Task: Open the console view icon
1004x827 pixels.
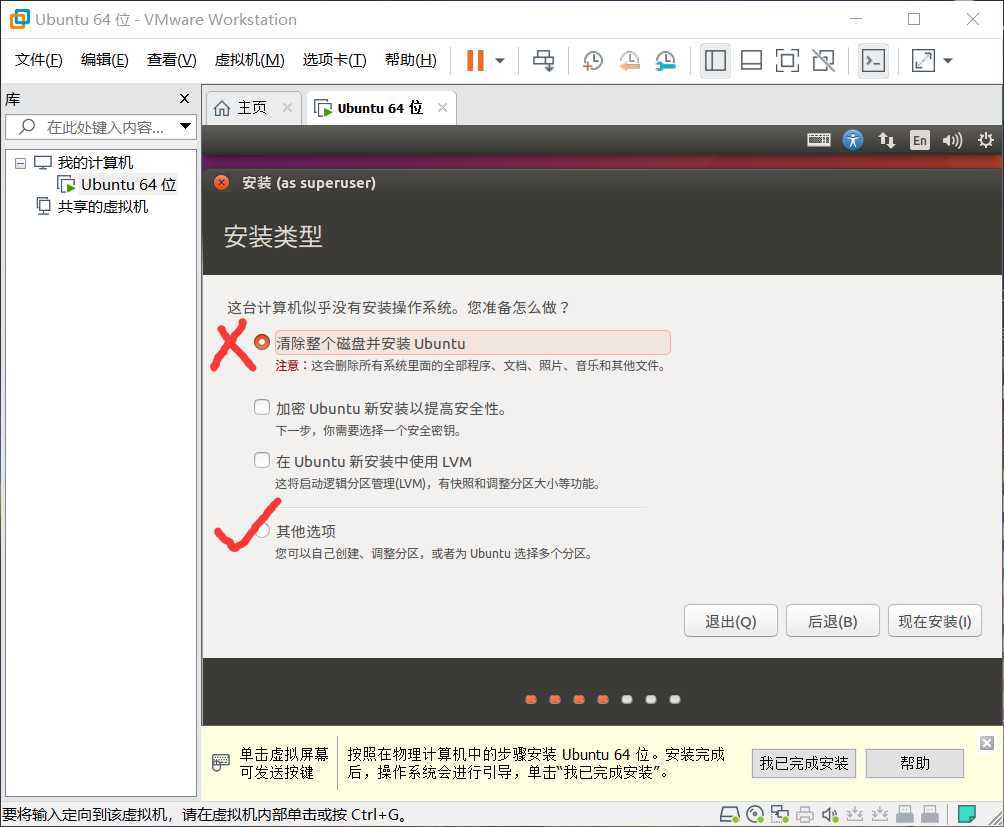Action: 873,61
